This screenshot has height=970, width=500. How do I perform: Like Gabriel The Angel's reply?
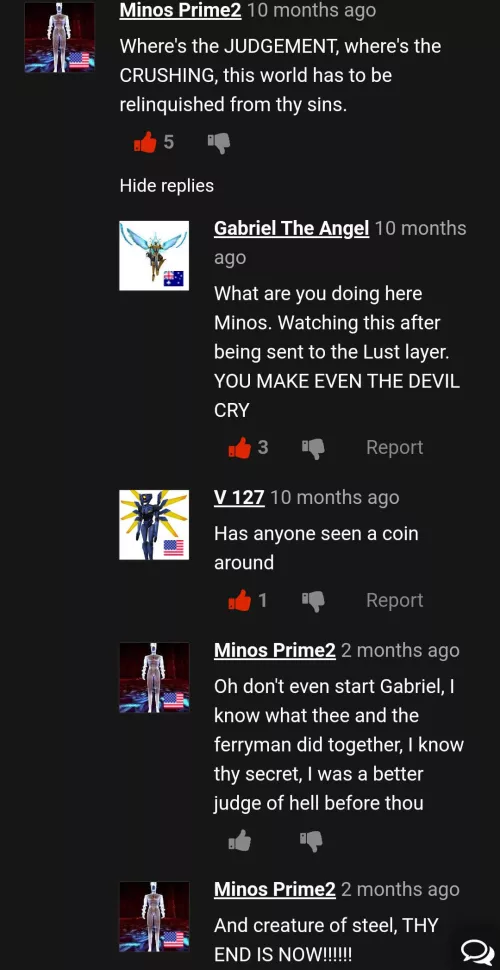(240, 447)
